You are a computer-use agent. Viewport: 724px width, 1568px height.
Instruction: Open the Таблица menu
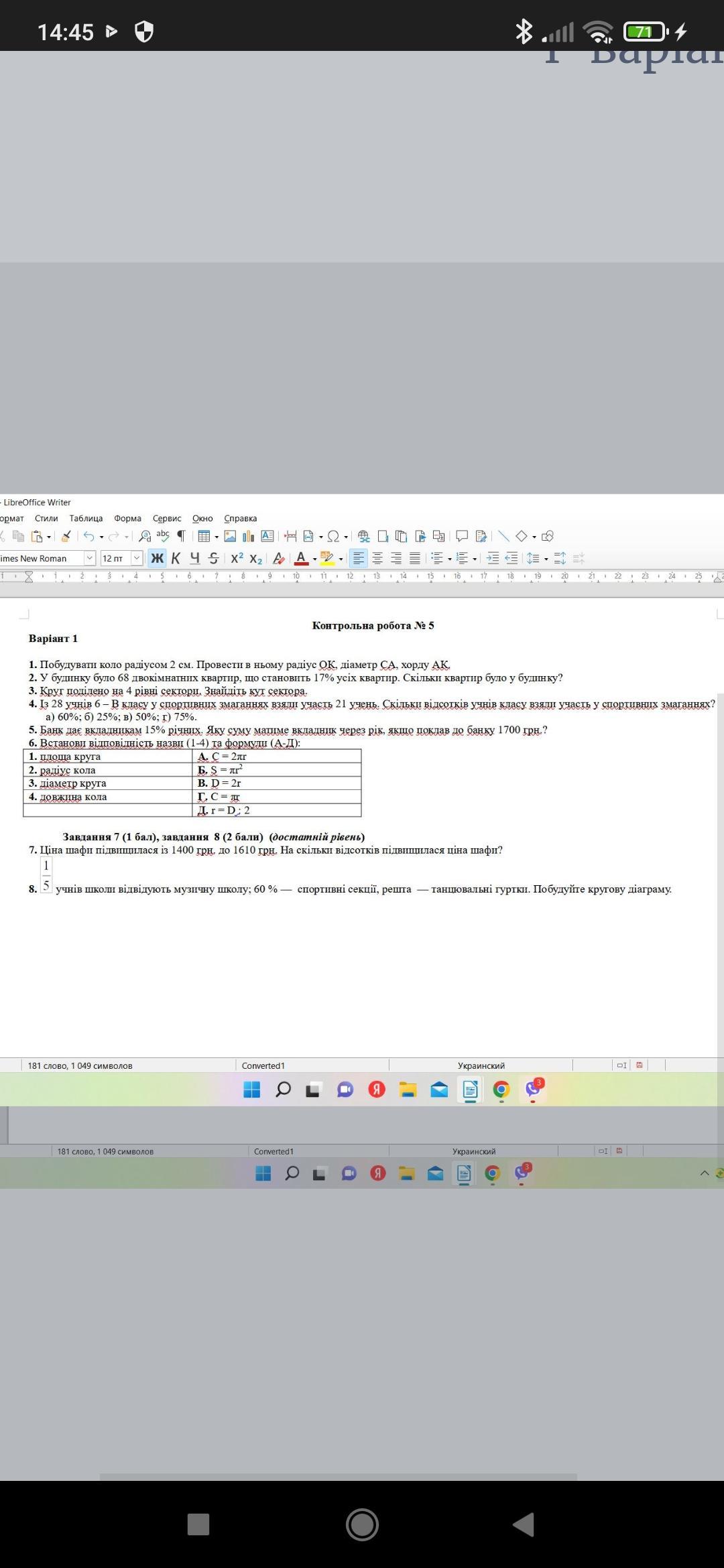click(86, 518)
